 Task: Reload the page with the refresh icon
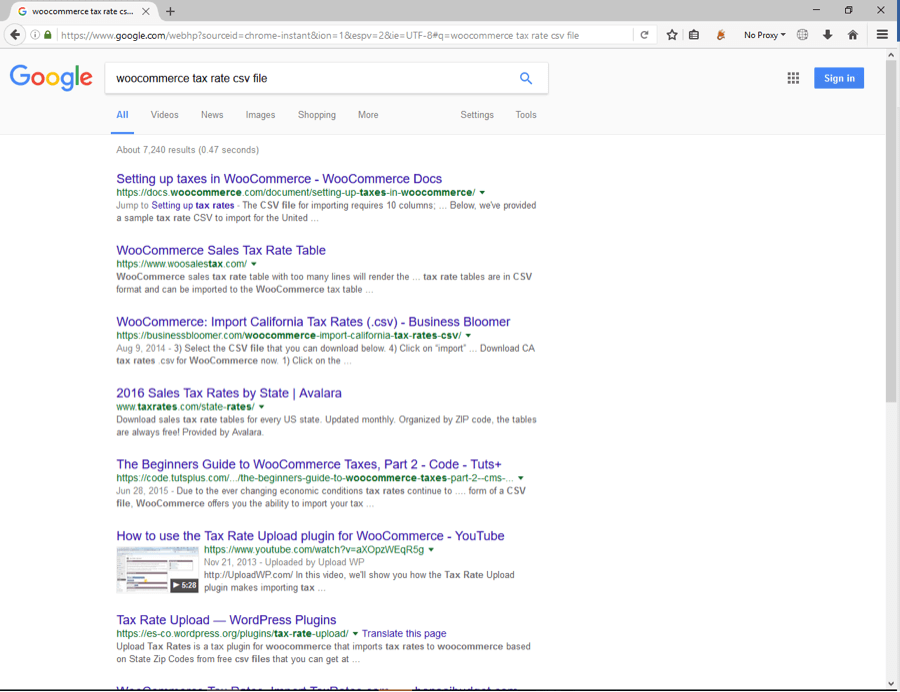tap(645, 35)
